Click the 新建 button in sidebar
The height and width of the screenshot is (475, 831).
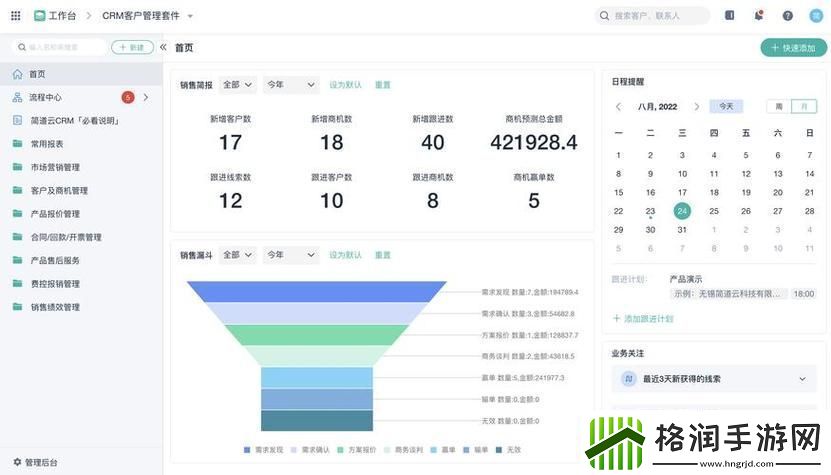coord(132,47)
